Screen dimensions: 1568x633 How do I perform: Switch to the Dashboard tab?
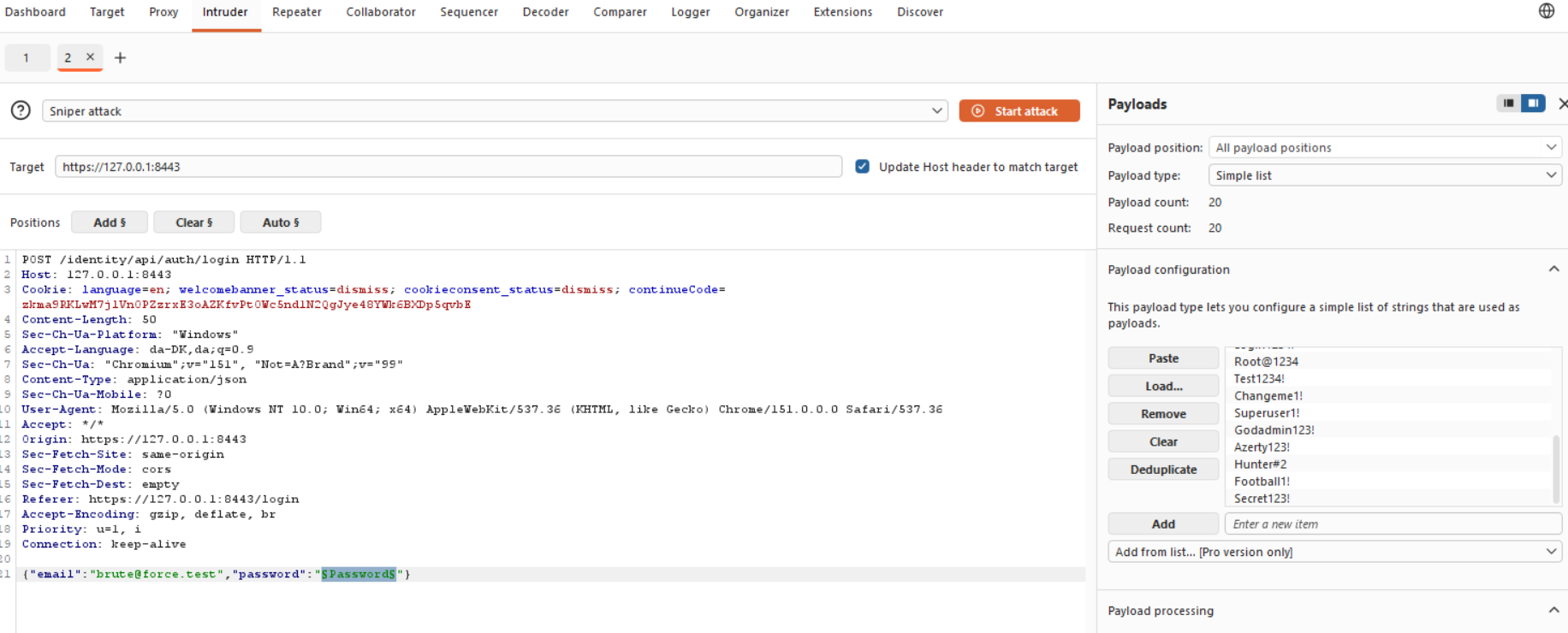35,12
